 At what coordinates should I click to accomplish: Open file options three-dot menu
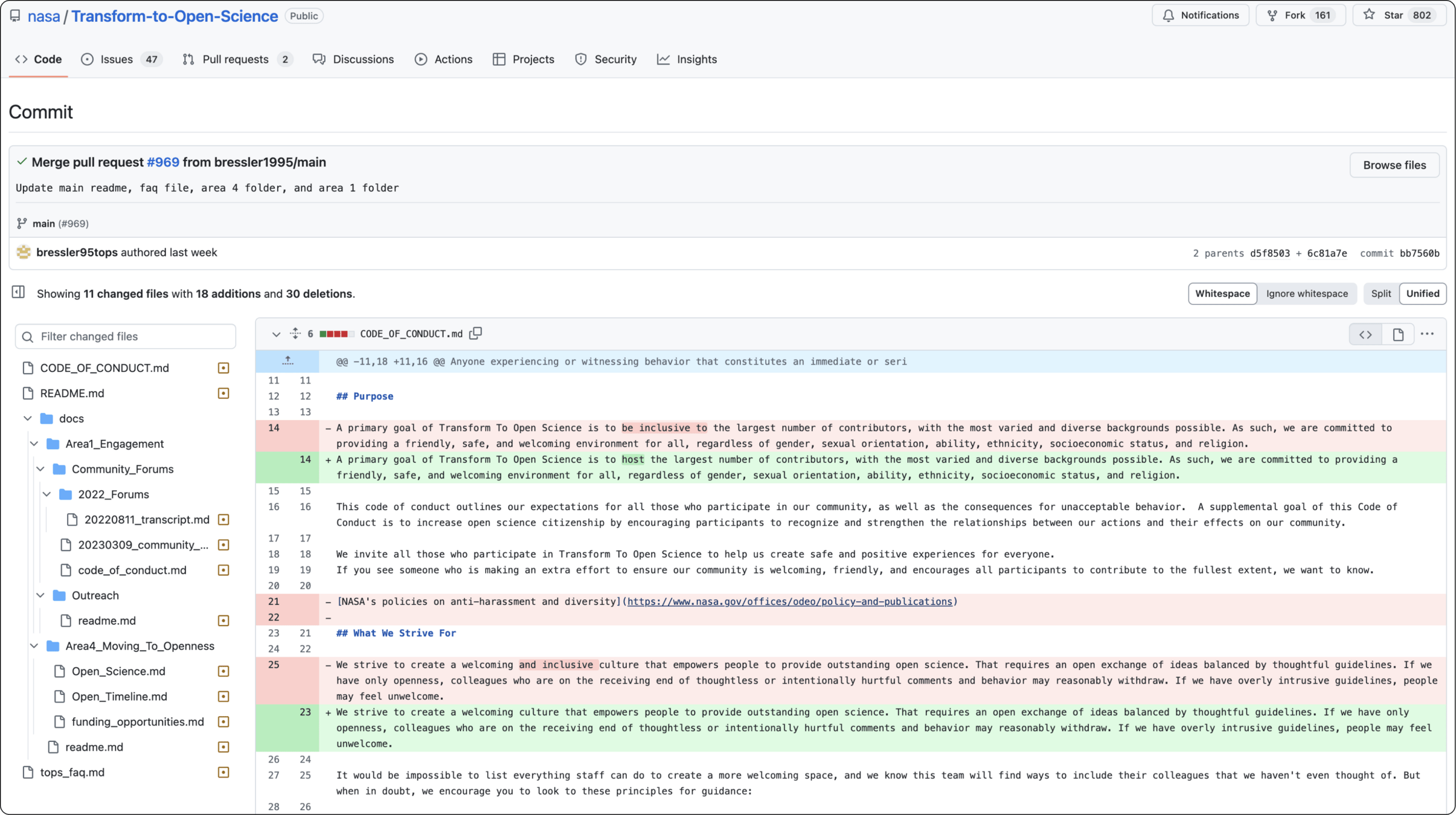(x=1427, y=334)
